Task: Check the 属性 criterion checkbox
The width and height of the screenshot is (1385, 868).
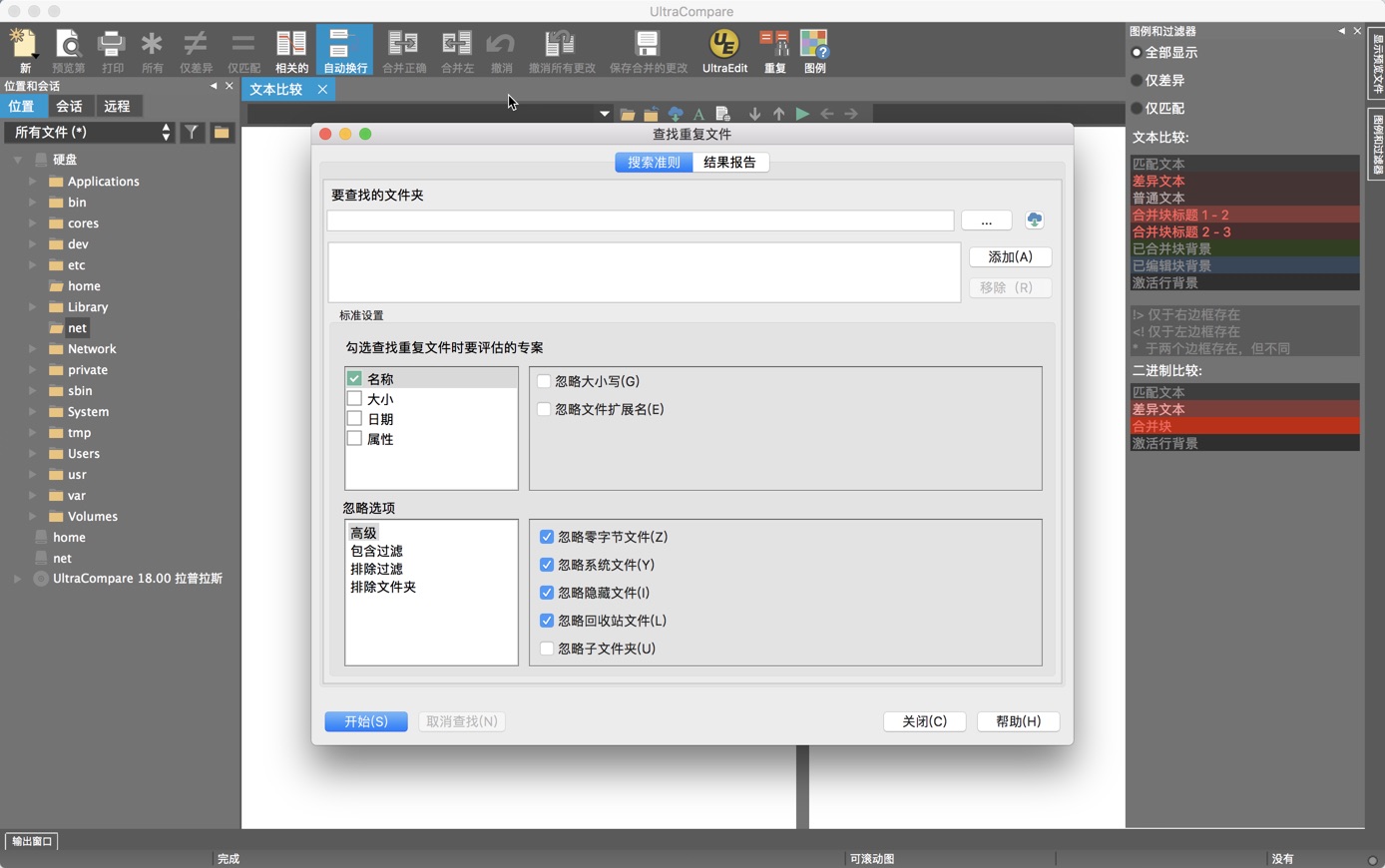Action: click(354, 438)
